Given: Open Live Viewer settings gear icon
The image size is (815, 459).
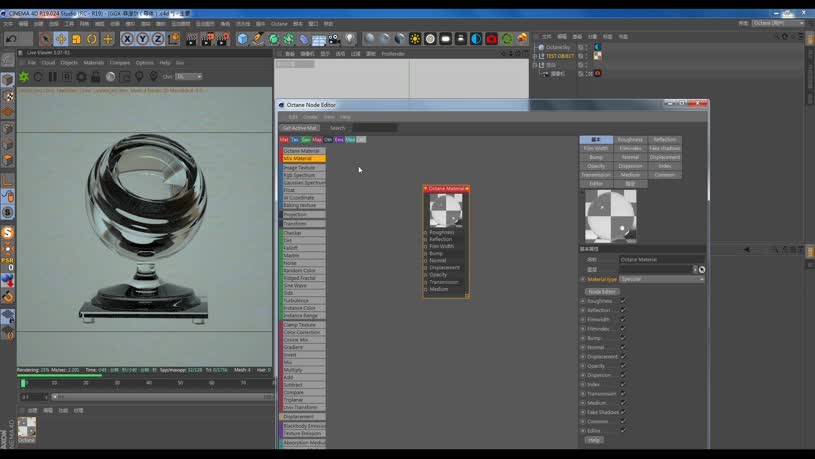Looking at the screenshot, I should pyautogui.click(x=82, y=77).
